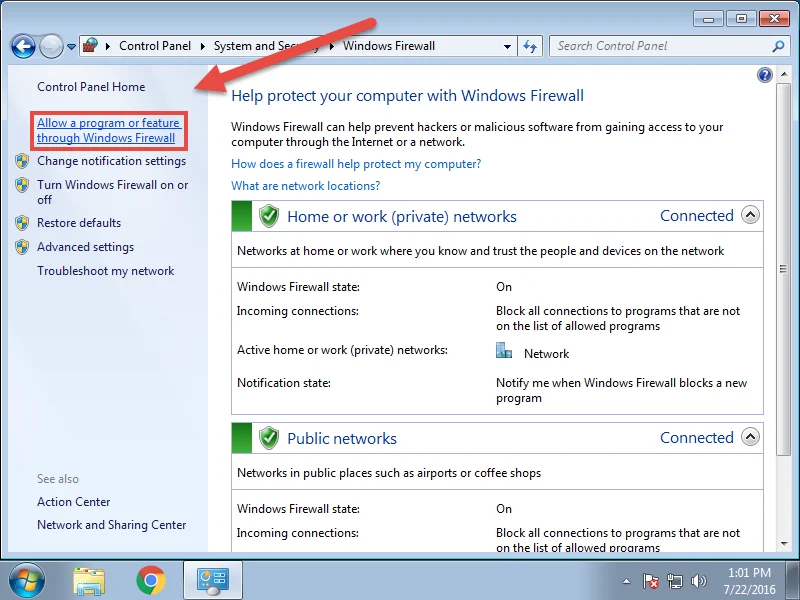Image resolution: width=800 pixels, height=600 pixels.
Task: Click How does a firewall help link
Action: tap(356, 164)
